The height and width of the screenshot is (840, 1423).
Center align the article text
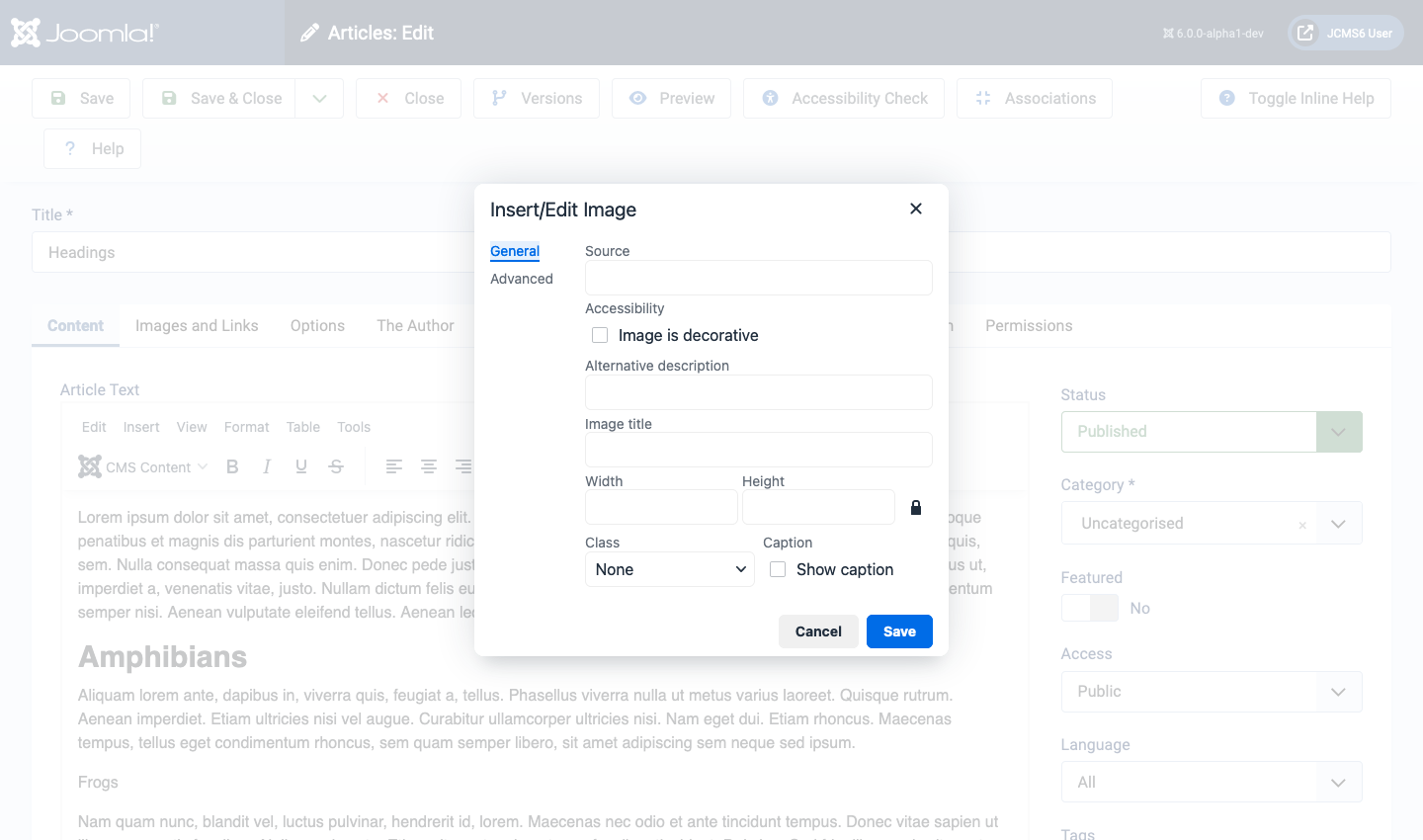429,466
